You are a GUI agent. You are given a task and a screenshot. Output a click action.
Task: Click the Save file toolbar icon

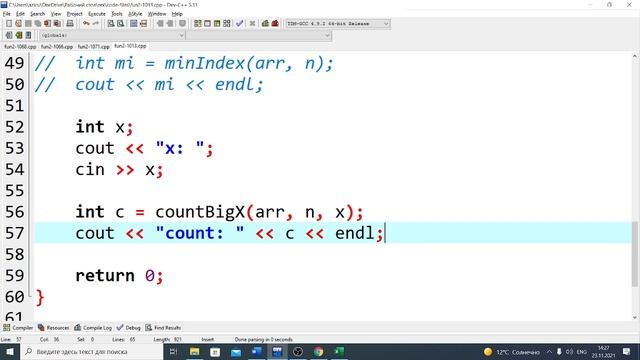[x=28, y=24]
